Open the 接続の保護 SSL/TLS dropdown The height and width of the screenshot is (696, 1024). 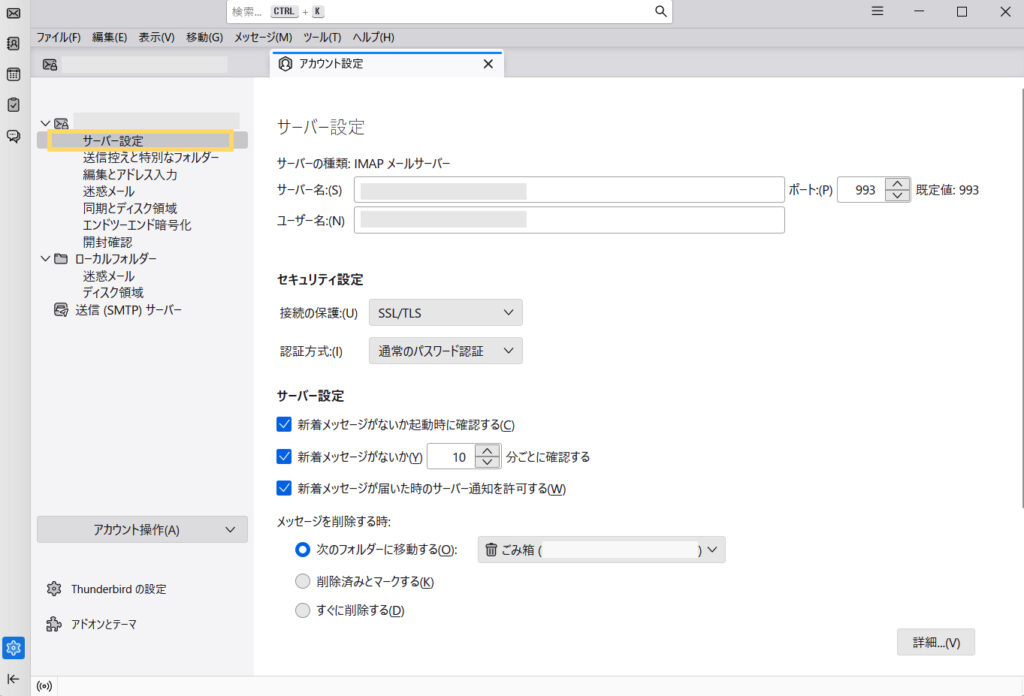[445, 313]
